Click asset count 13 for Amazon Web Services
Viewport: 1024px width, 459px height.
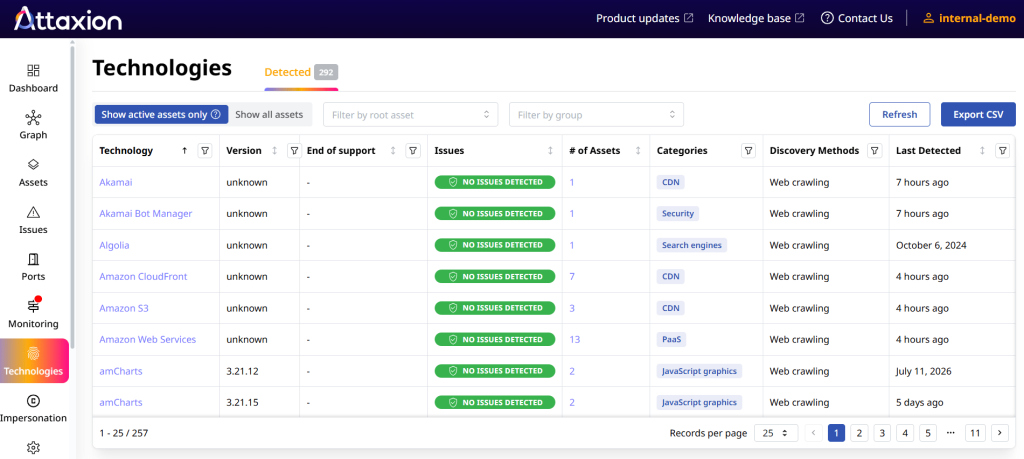(x=575, y=340)
